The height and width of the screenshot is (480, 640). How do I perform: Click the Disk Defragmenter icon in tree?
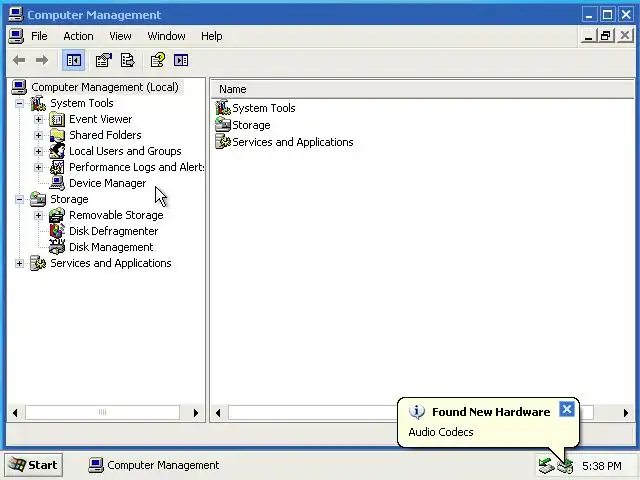click(57, 231)
